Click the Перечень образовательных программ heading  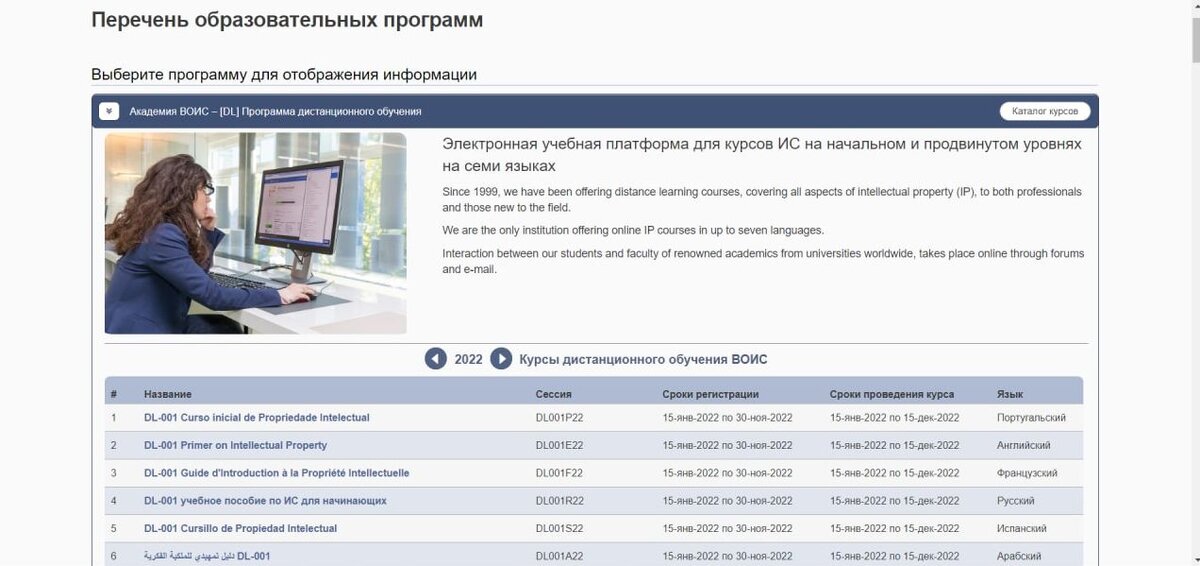(287, 19)
